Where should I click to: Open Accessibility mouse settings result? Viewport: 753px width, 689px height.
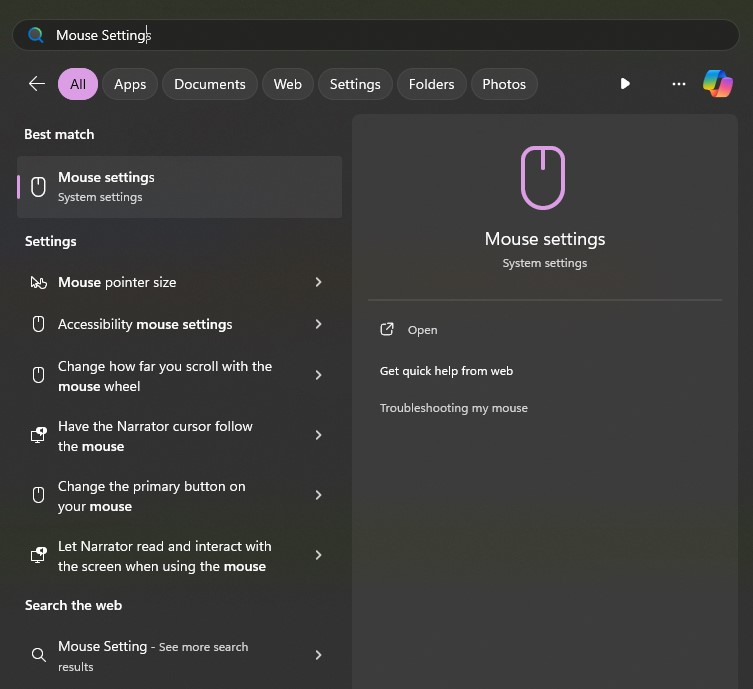180,325
